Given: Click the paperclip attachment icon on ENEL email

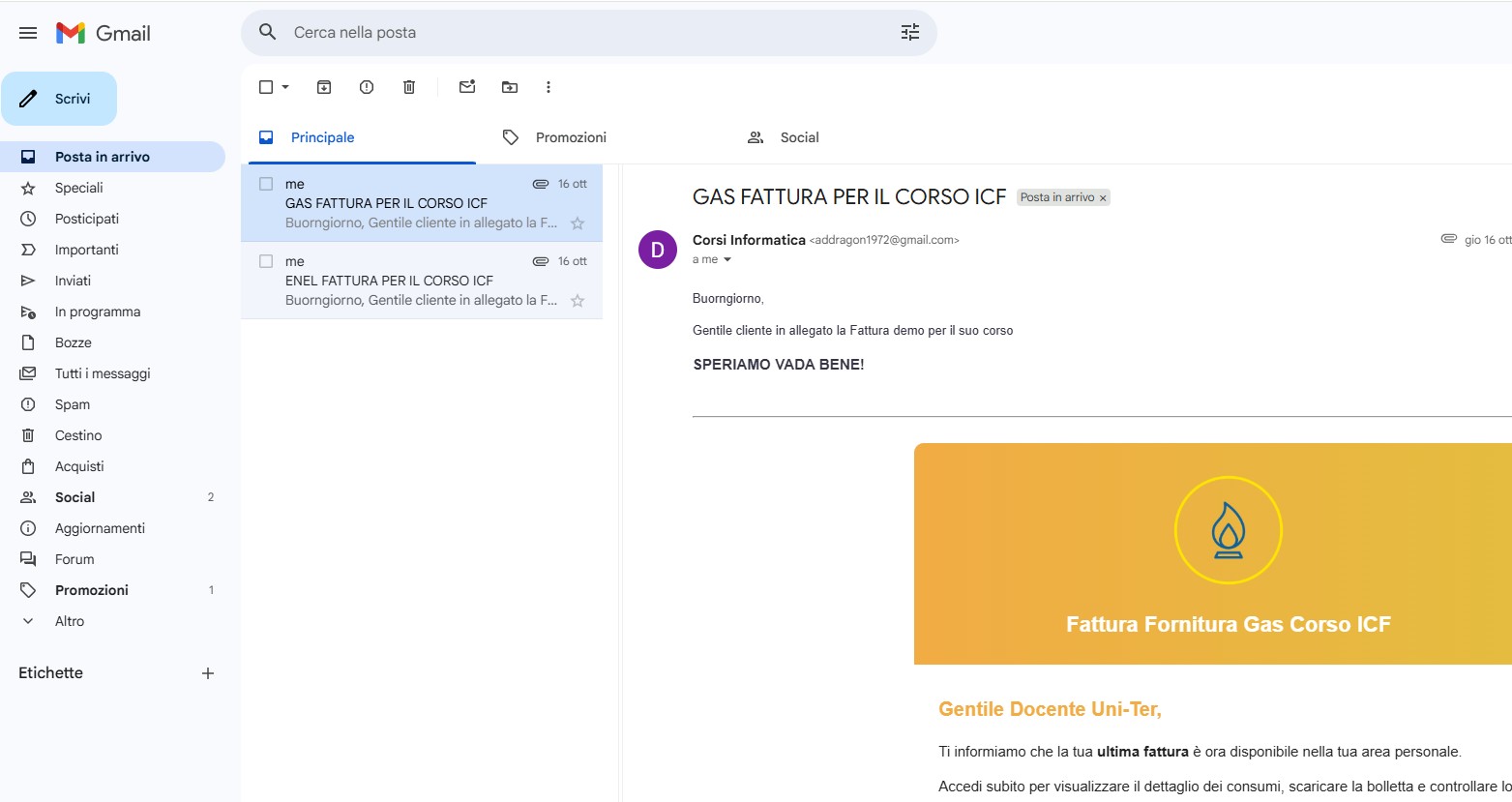Looking at the screenshot, I should [x=539, y=260].
